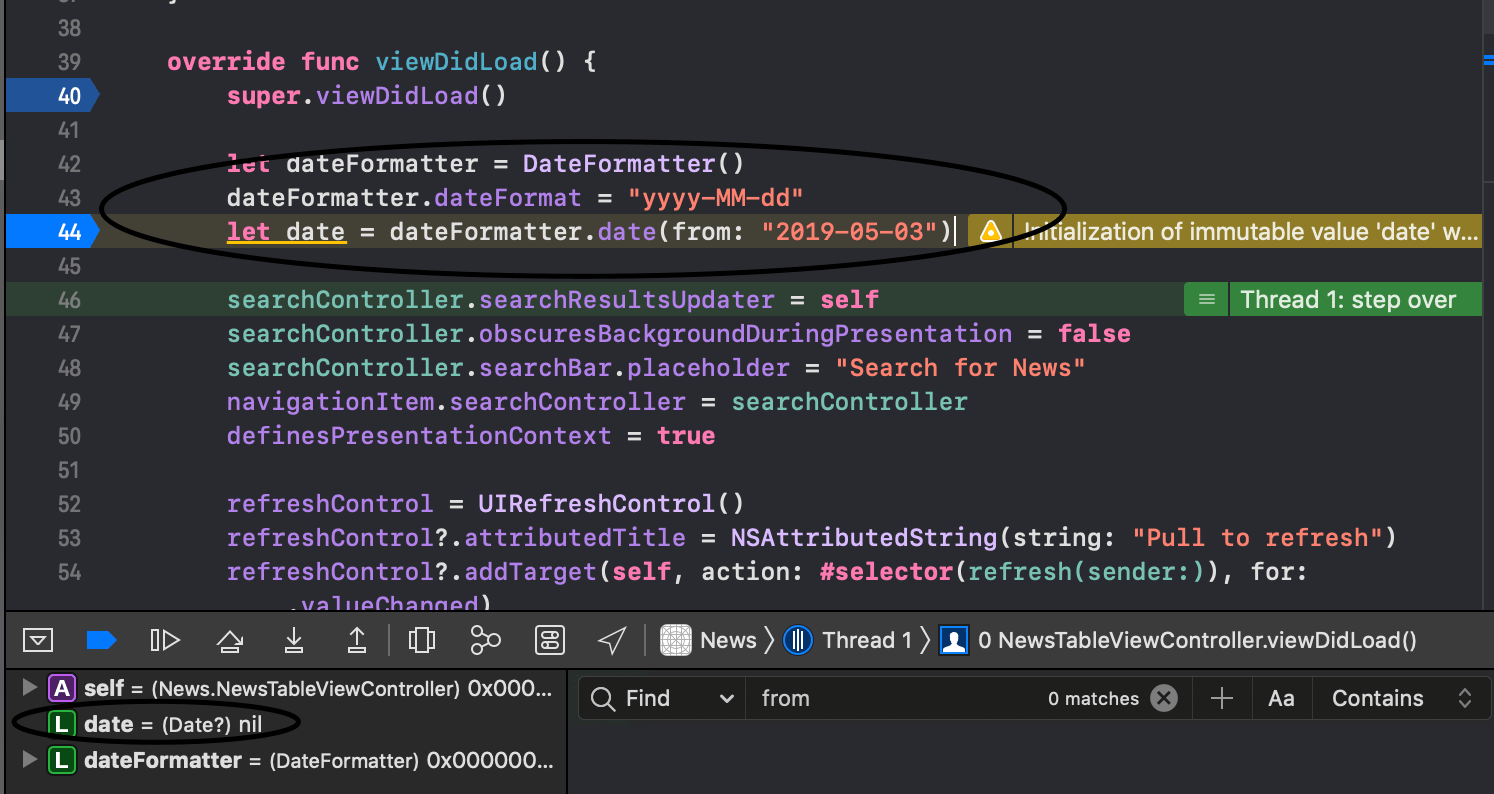Toggle case sensitivity with the Aa button

tap(1281, 697)
